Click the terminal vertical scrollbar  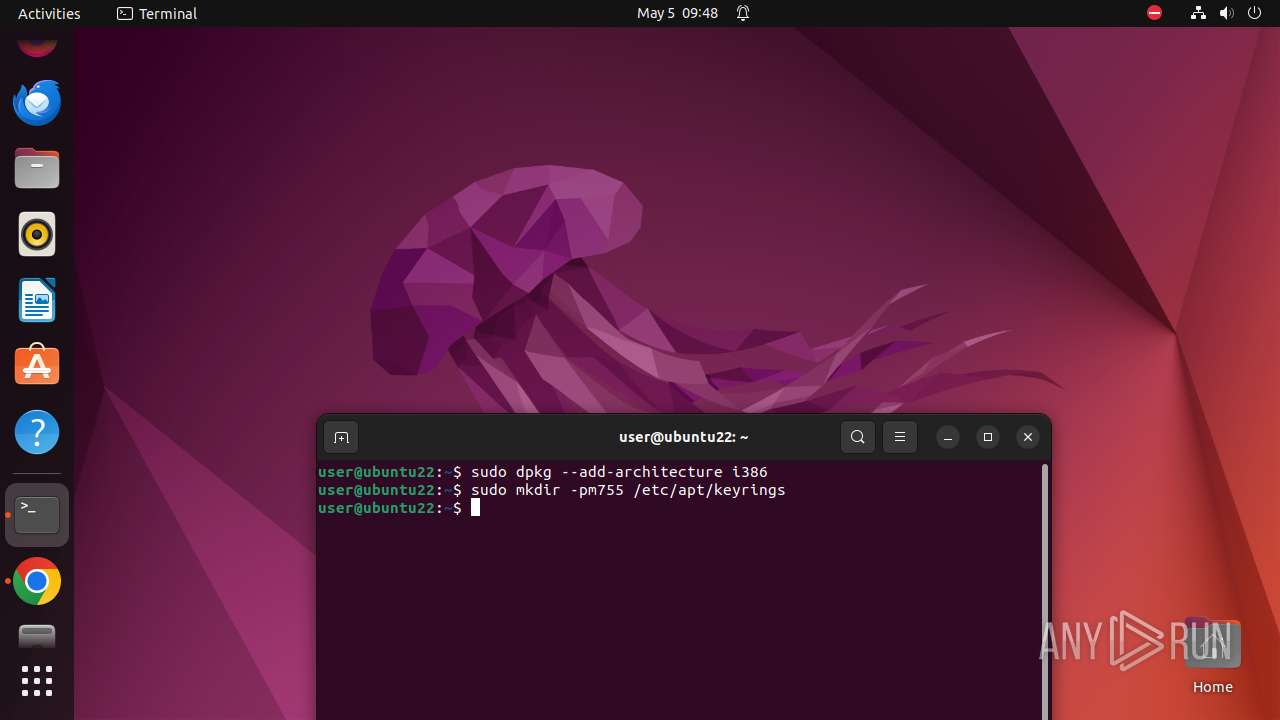(x=1045, y=590)
